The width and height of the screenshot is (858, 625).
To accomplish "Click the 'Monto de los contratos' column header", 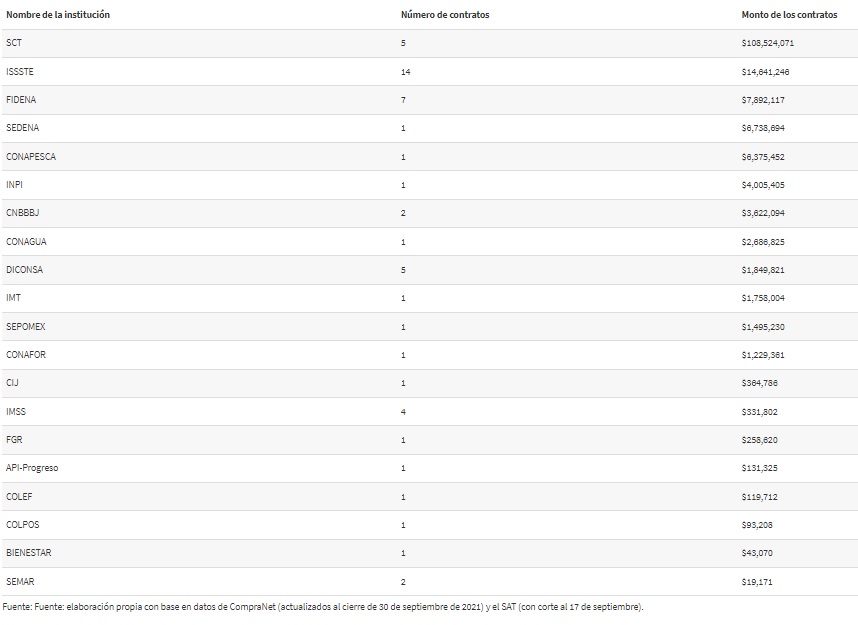I will 789,15.
